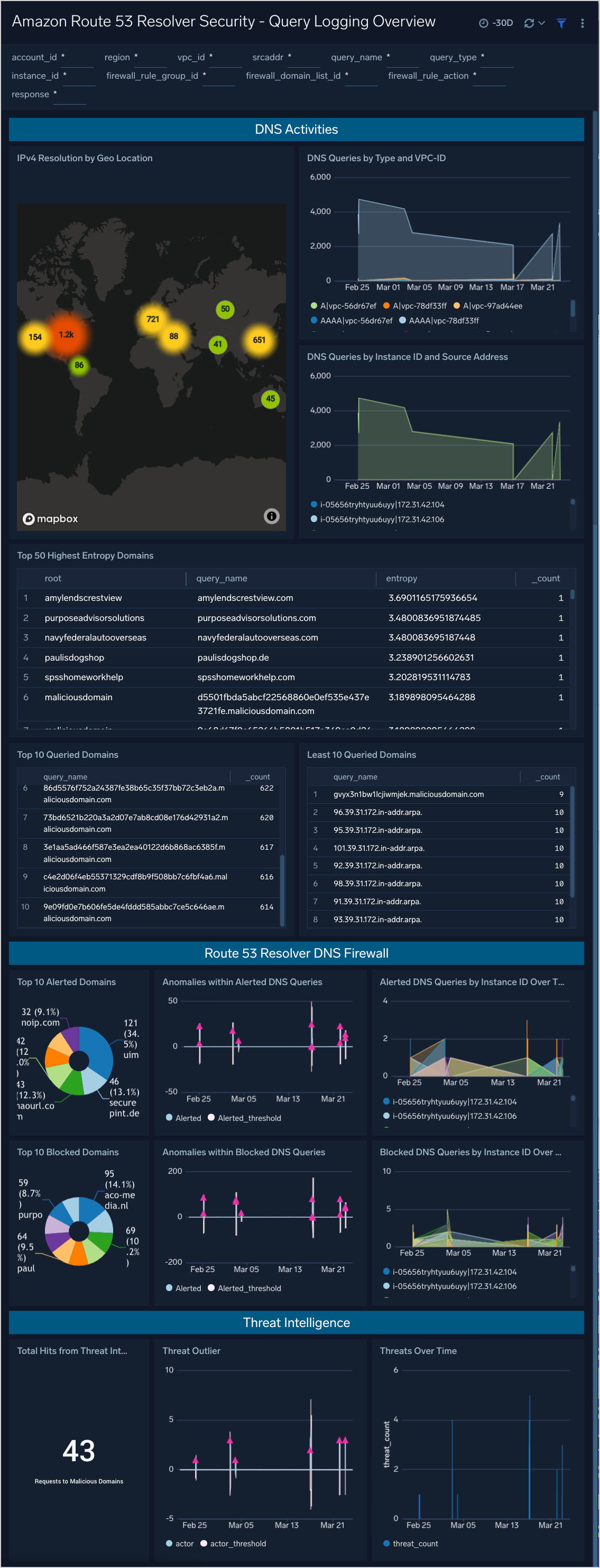
Task: Click the Mapbox logo on map
Action: (51, 518)
